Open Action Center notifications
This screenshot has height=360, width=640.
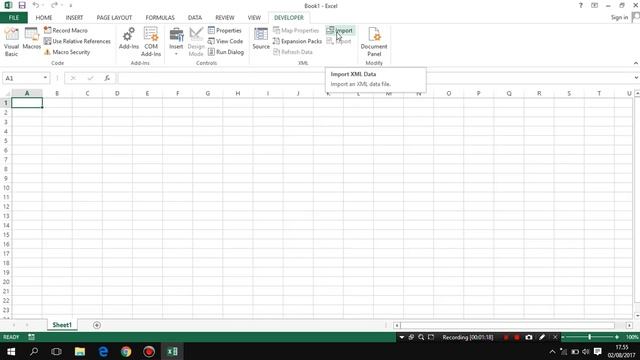point(598,351)
